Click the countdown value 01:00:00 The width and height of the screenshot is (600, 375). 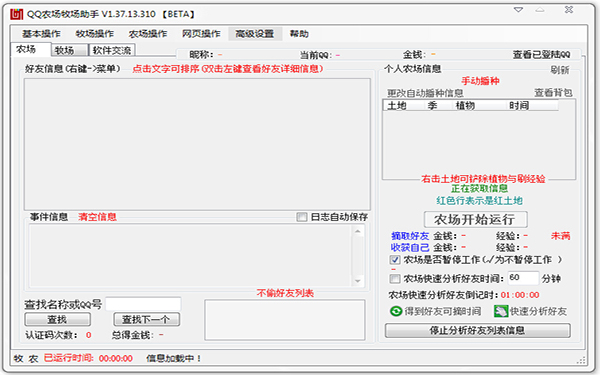point(520,295)
